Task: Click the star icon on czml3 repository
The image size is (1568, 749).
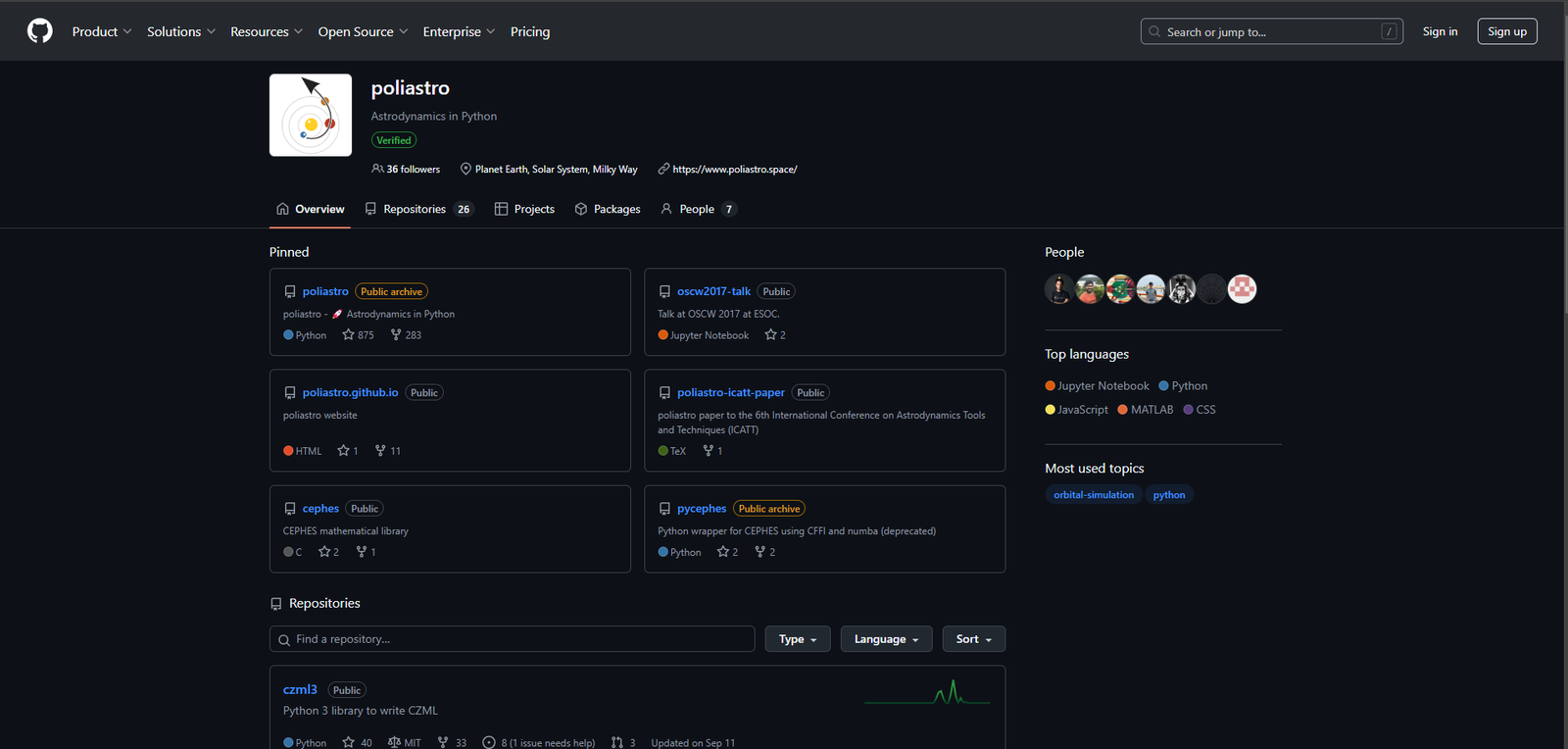Action: point(348,742)
